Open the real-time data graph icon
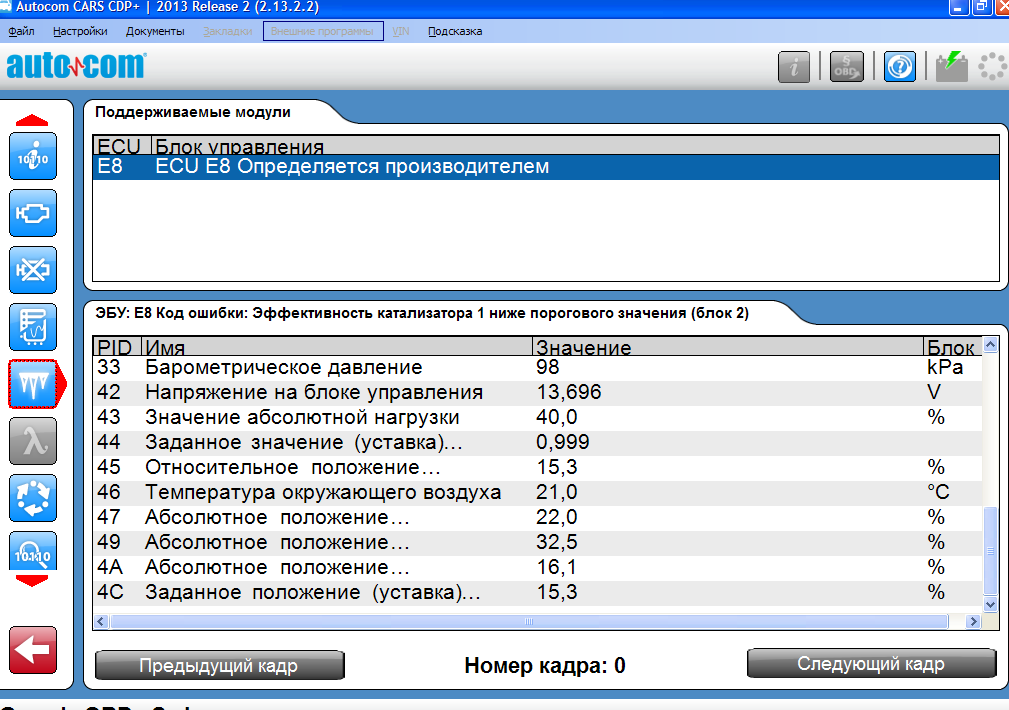 (32, 325)
